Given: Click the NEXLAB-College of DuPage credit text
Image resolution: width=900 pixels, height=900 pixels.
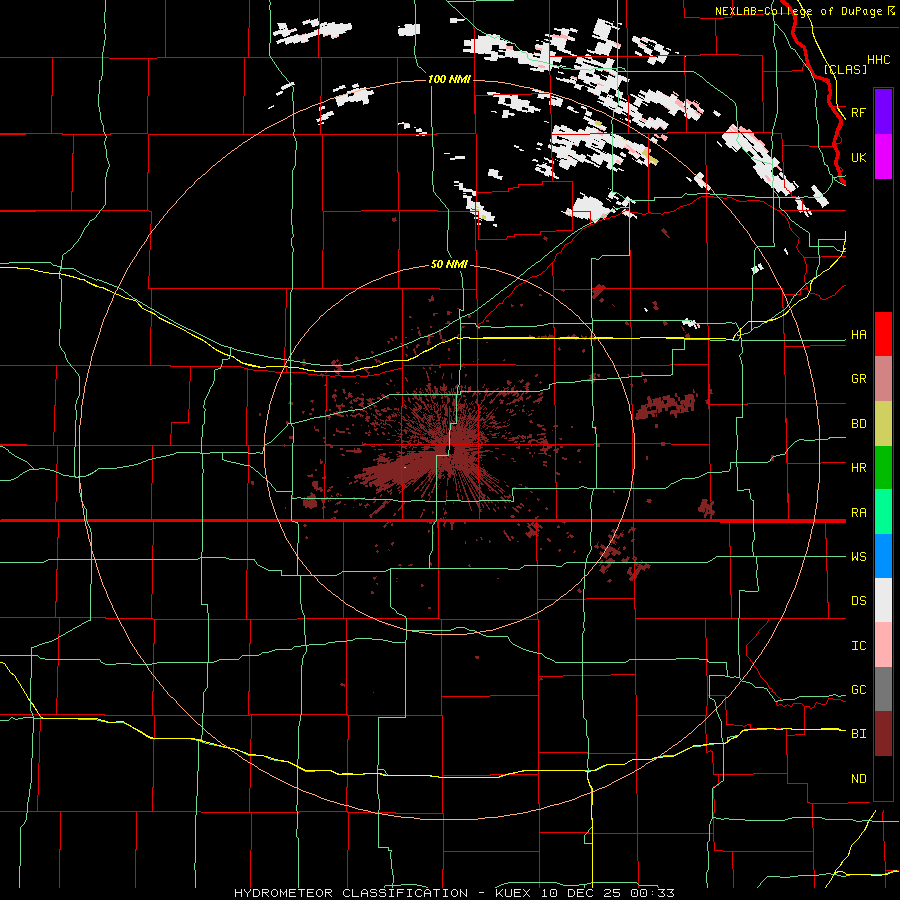Looking at the screenshot, I should (805, 11).
